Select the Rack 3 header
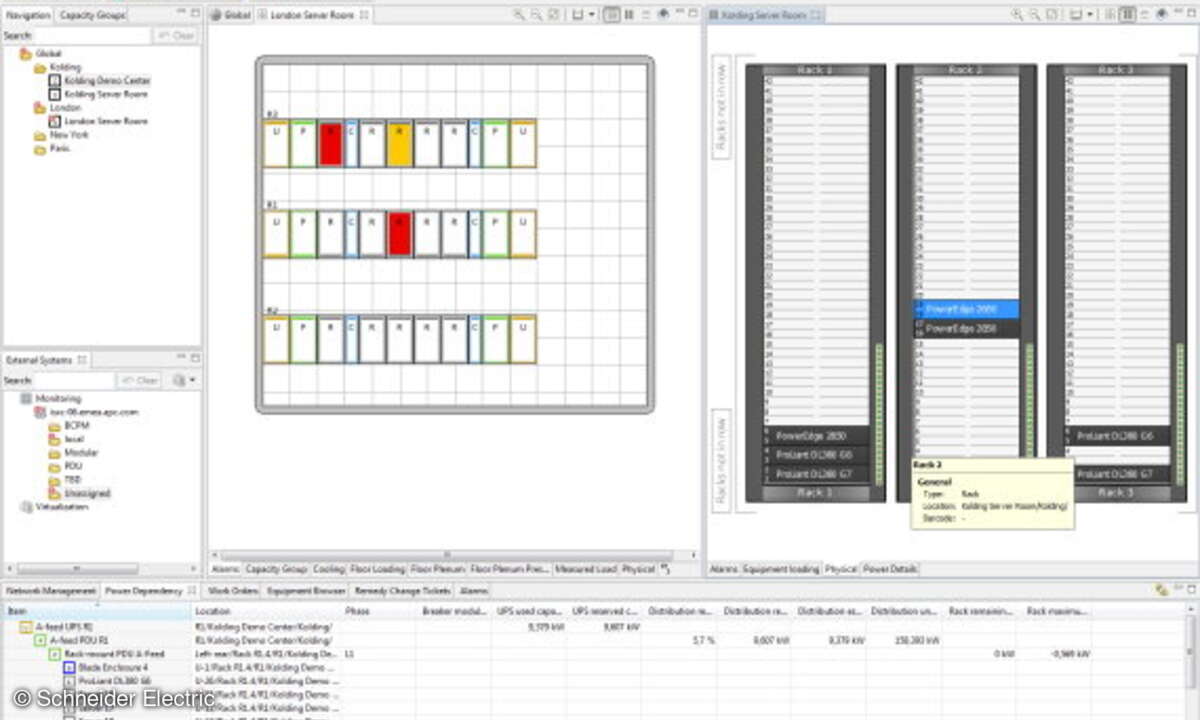1200x720 pixels. point(1116,70)
